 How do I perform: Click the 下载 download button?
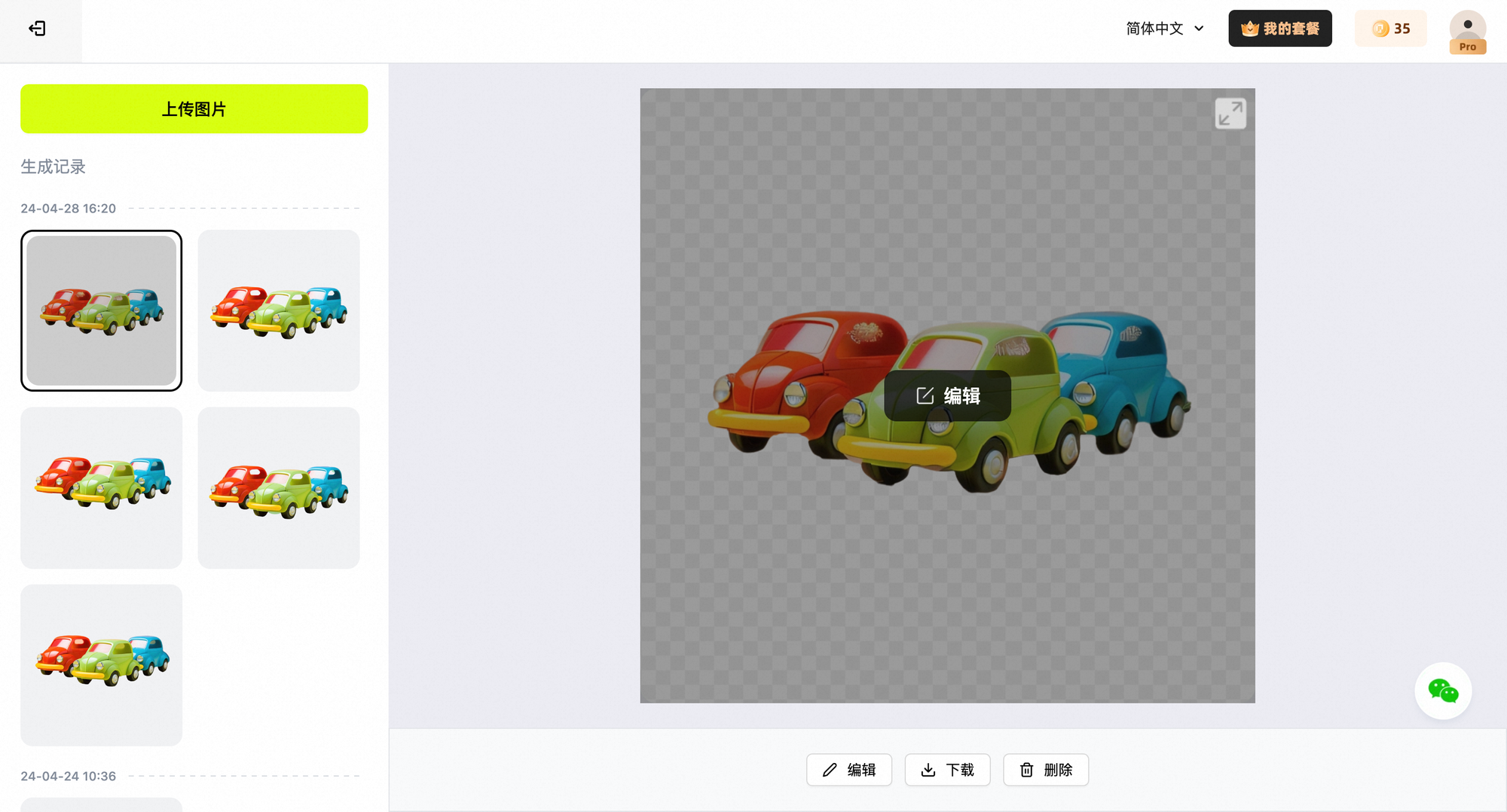(x=948, y=770)
